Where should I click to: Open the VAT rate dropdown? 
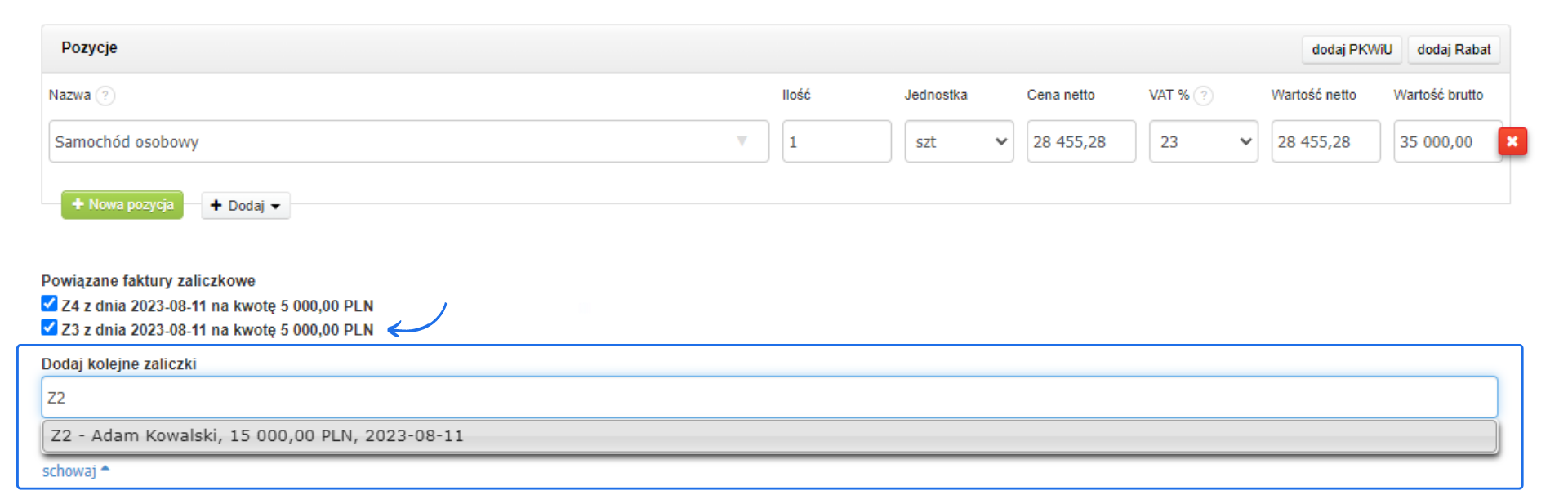(1203, 141)
